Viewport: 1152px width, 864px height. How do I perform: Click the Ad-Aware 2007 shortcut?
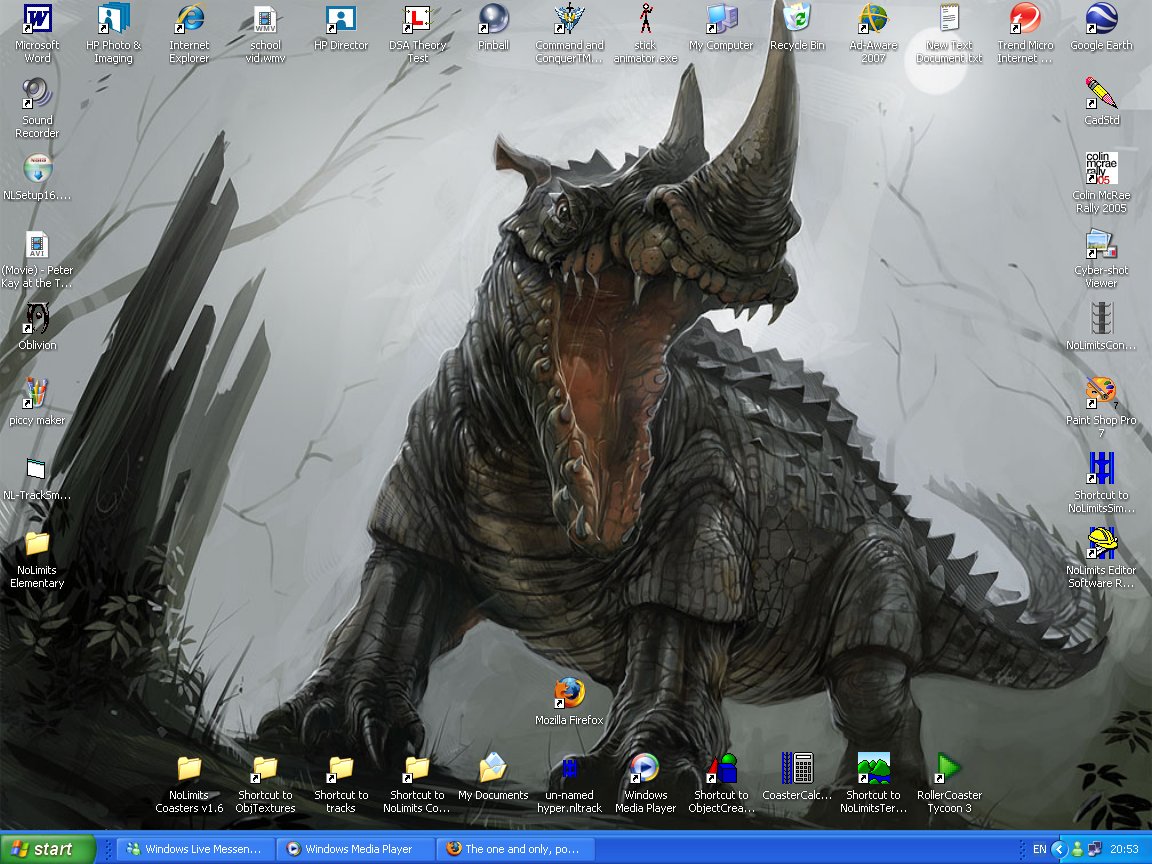pyautogui.click(x=874, y=20)
